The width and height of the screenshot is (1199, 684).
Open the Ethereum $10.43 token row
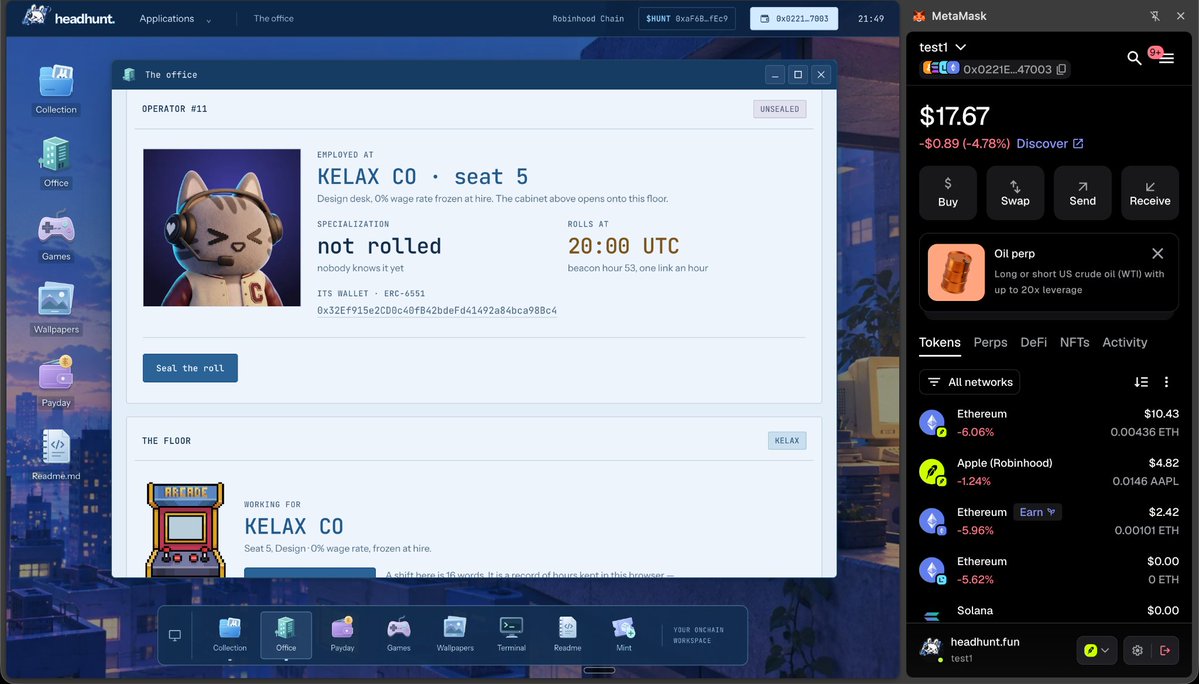pos(1048,423)
